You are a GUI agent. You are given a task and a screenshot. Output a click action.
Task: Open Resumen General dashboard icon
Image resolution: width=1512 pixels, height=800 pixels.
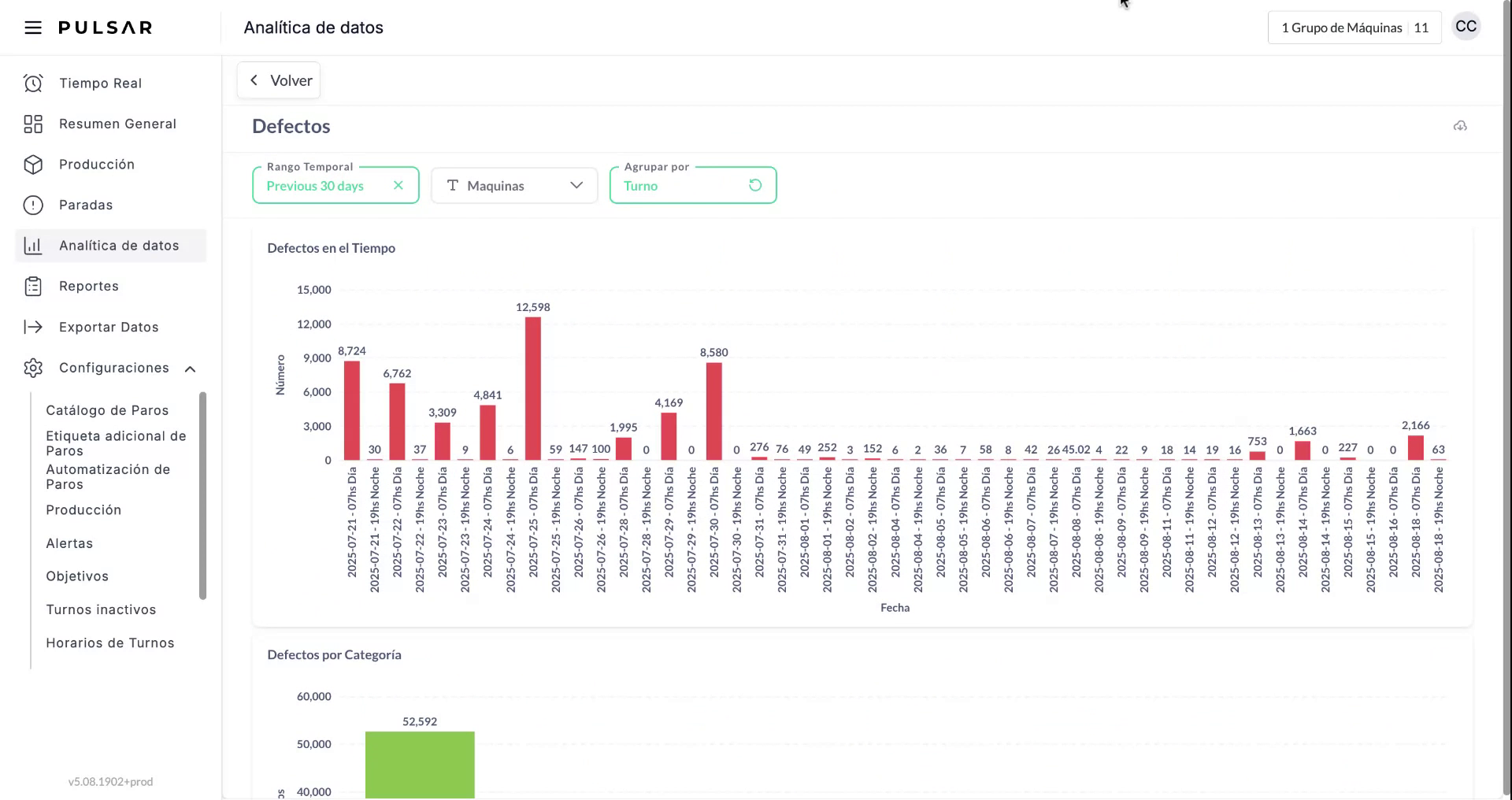pyautogui.click(x=33, y=124)
